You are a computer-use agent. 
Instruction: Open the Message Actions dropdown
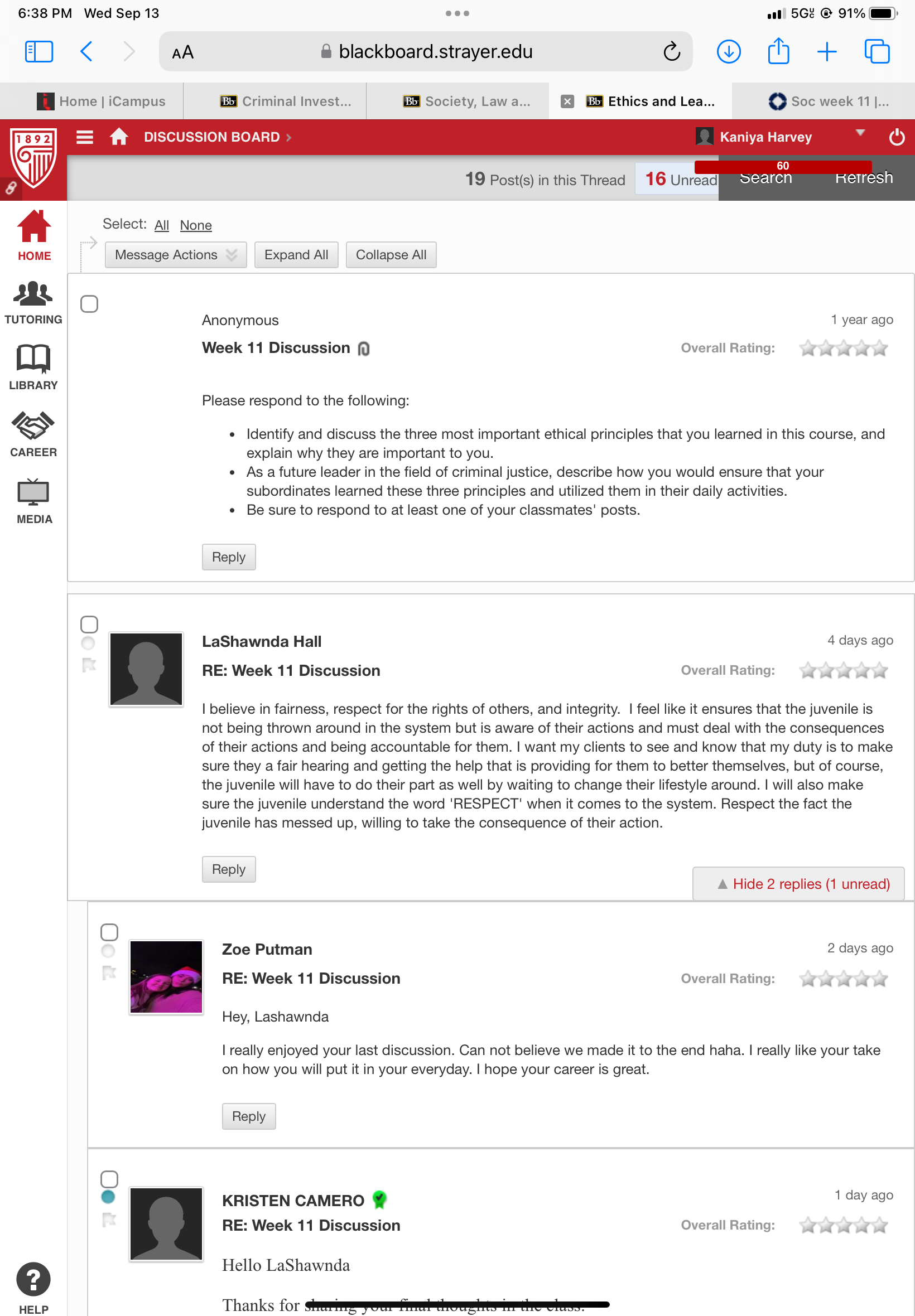click(x=176, y=255)
